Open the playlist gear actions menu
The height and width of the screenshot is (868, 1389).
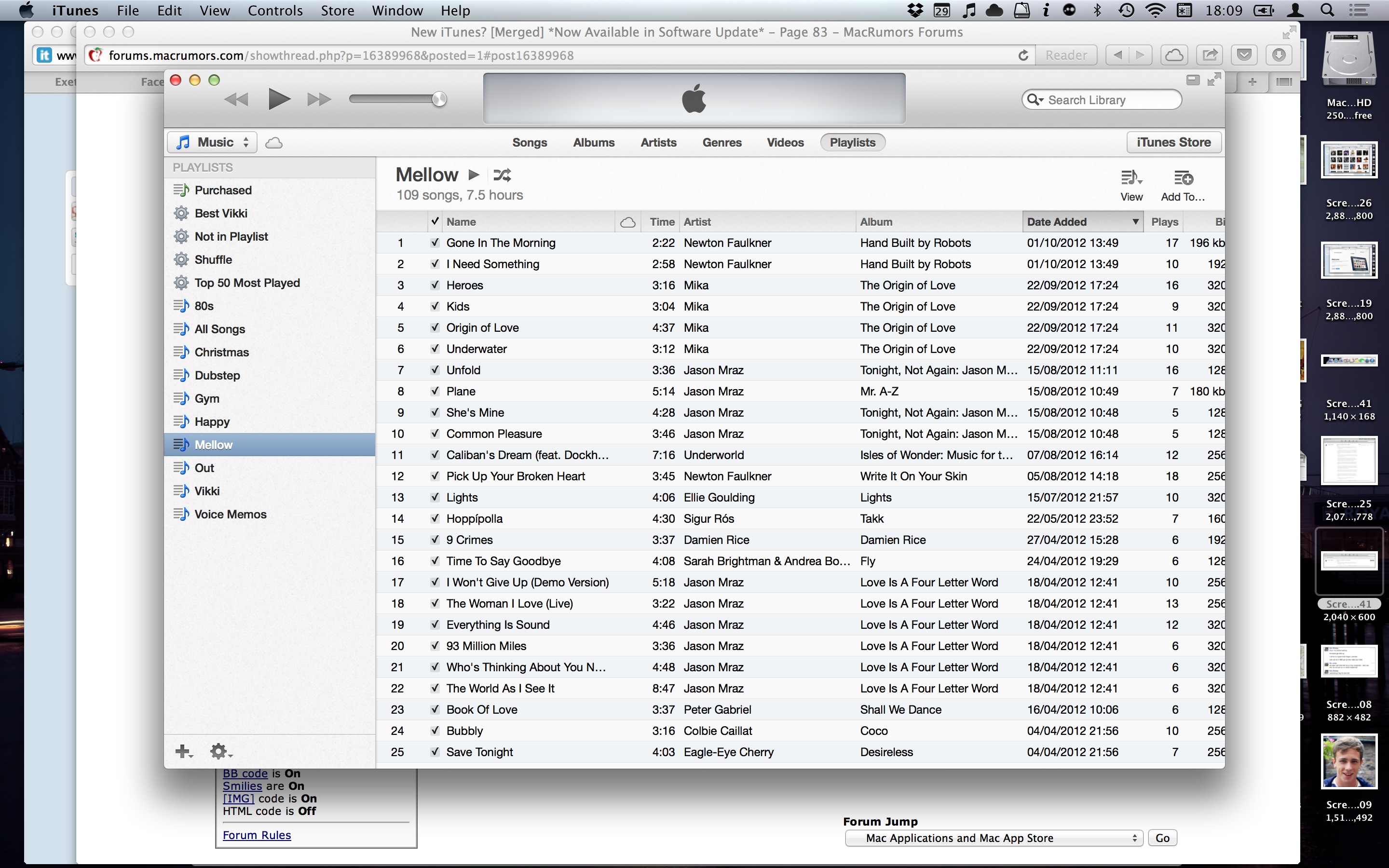[220, 751]
